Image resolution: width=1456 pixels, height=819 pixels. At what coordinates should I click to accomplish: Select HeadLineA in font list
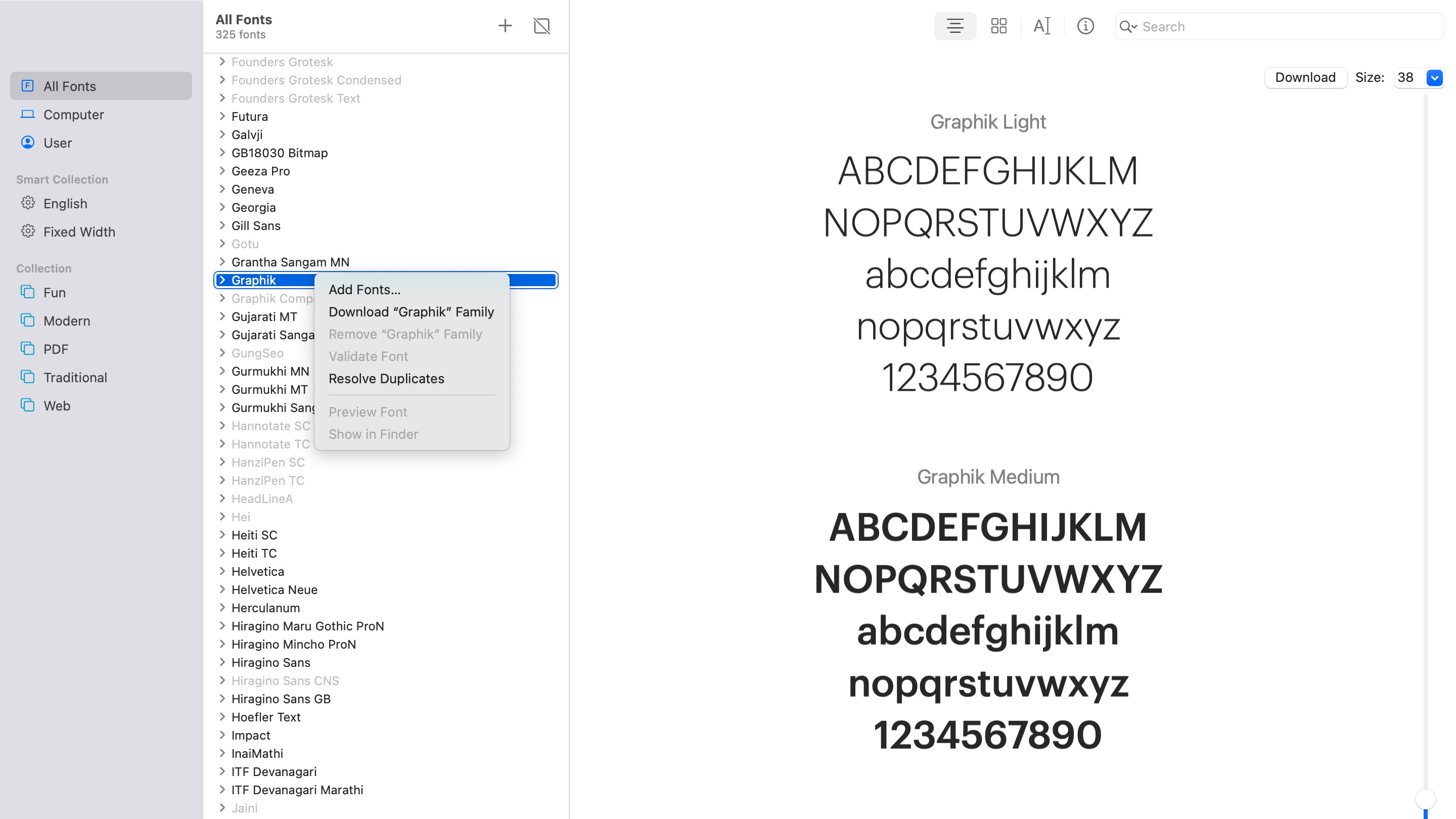coord(386,498)
